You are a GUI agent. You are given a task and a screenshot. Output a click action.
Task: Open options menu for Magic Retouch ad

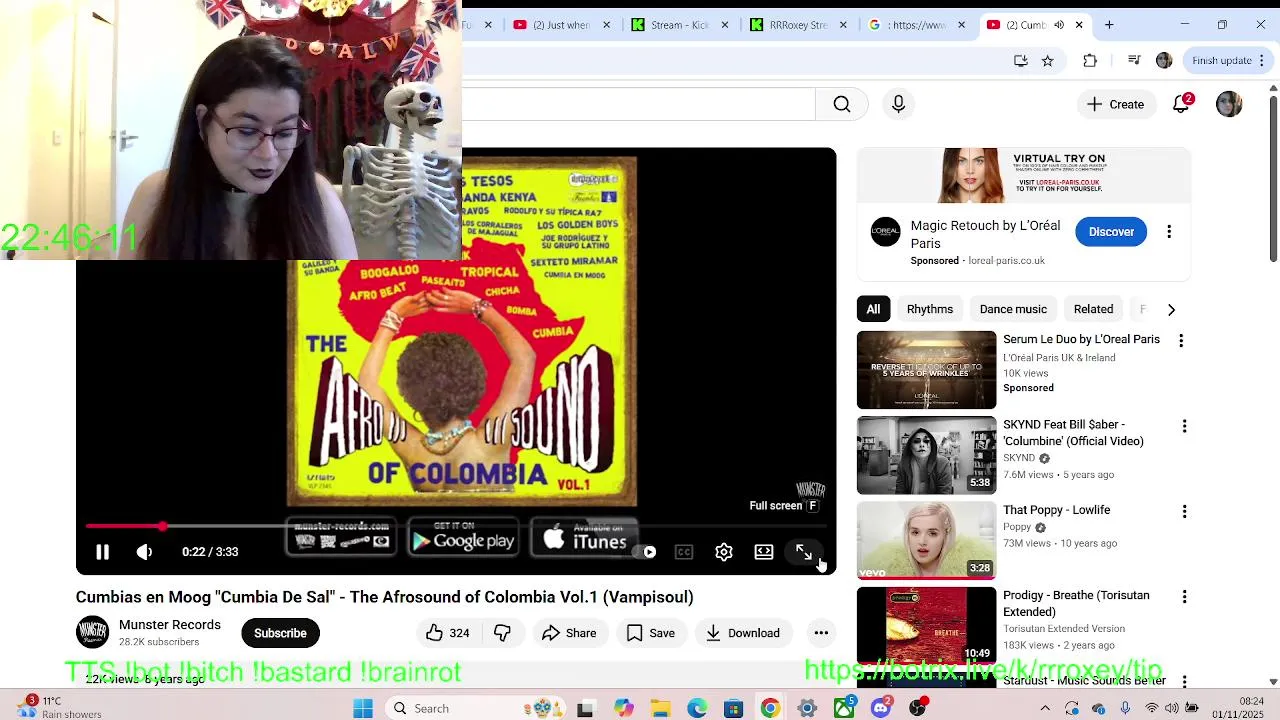(1169, 232)
